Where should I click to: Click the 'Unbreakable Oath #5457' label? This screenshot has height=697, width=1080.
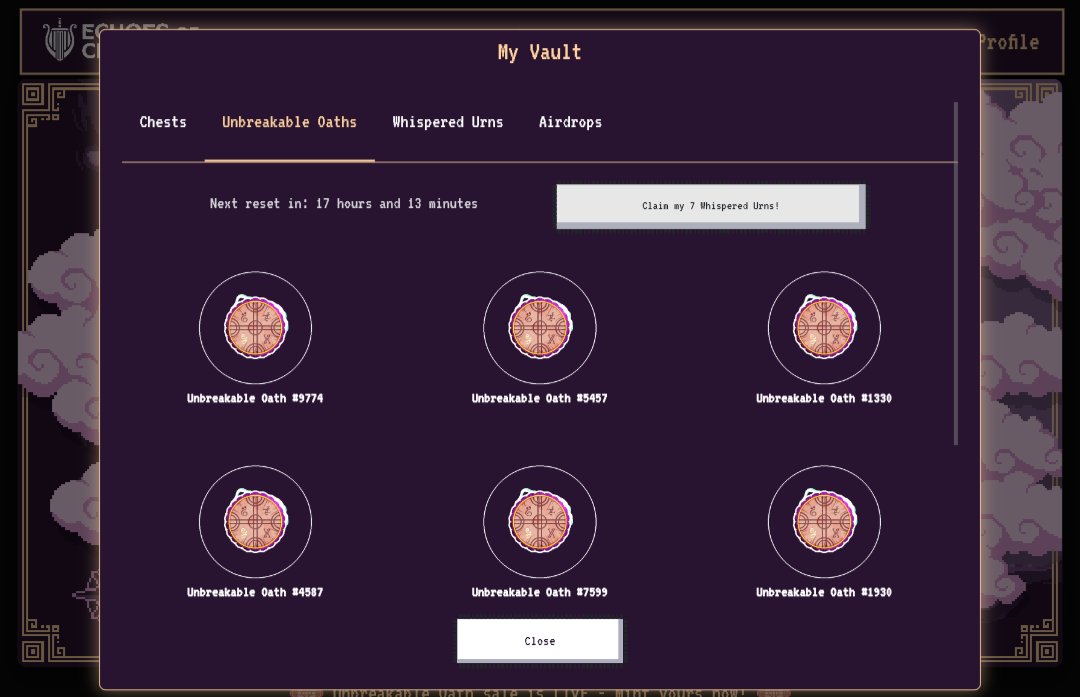pos(539,398)
